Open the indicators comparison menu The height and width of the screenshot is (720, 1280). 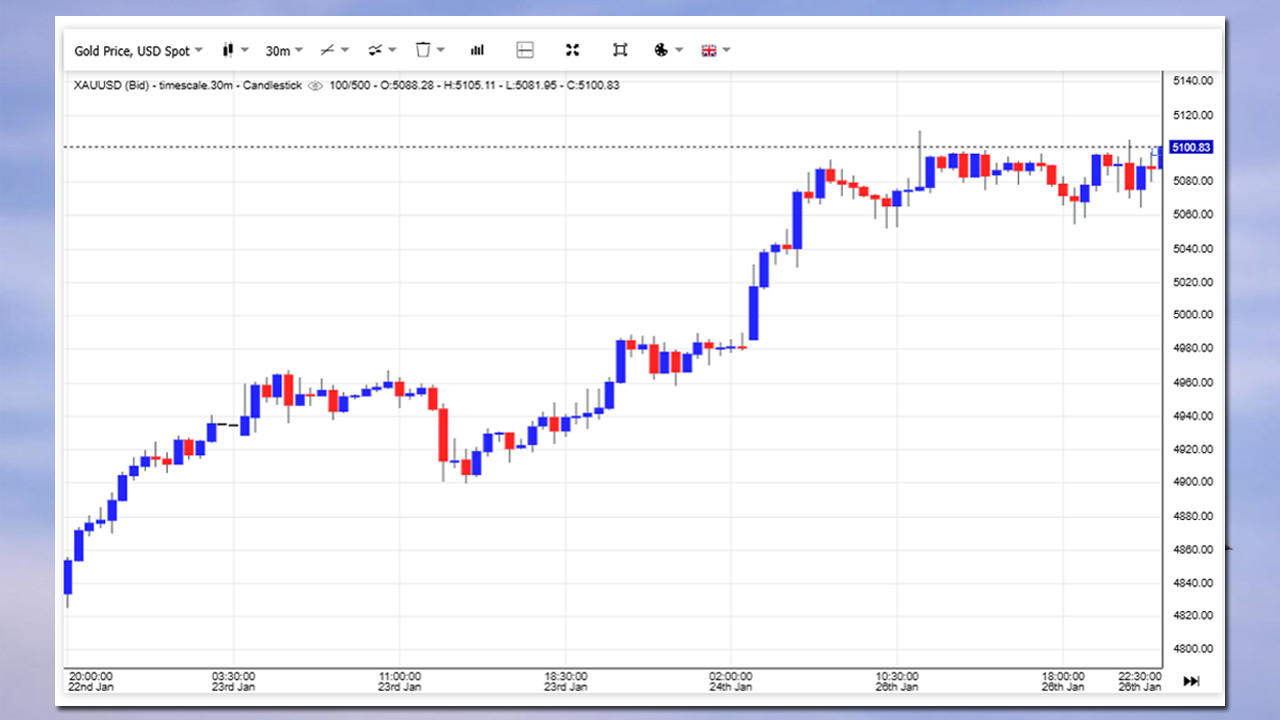[381, 50]
